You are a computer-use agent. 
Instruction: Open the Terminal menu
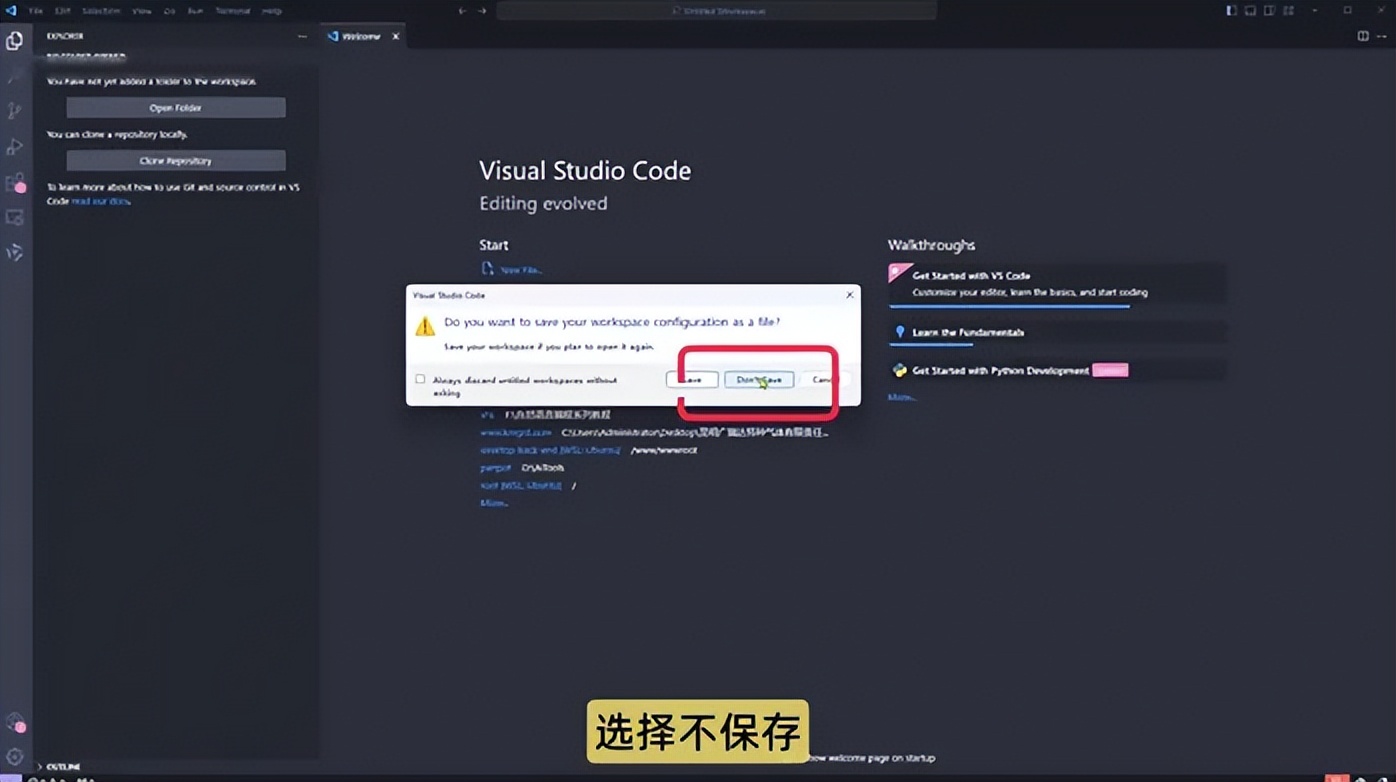pos(232,11)
